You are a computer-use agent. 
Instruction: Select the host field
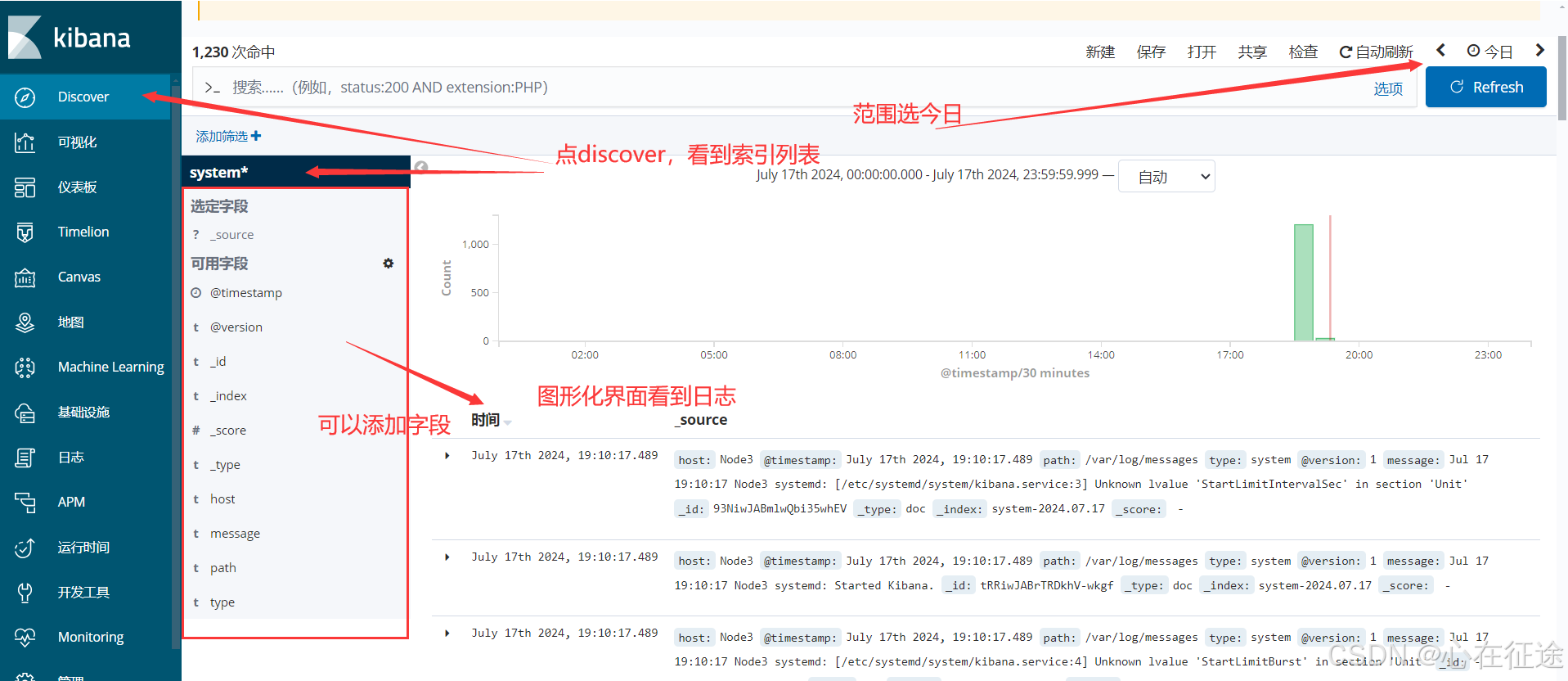pos(222,499)
